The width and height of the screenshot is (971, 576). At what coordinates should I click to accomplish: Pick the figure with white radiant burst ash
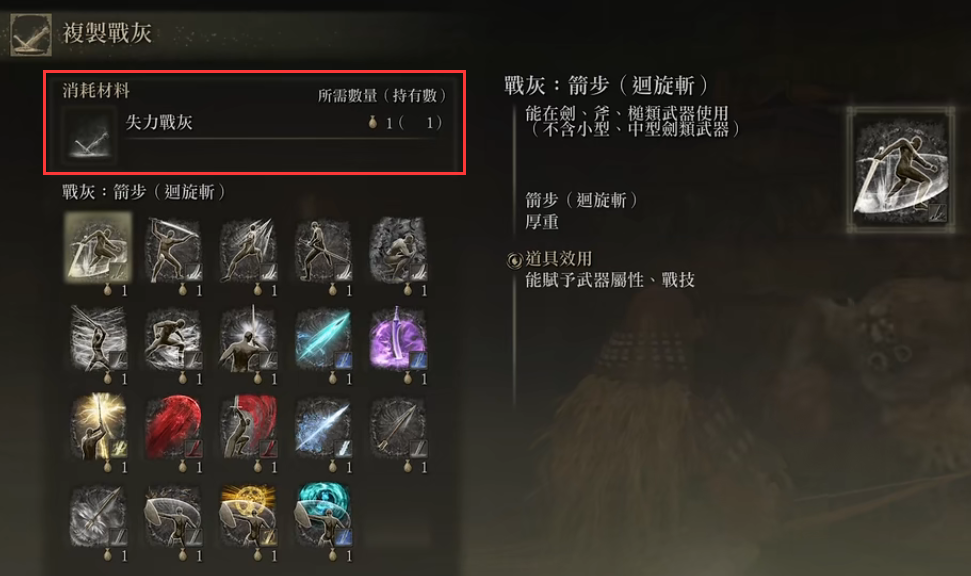(x=248, y=338)
